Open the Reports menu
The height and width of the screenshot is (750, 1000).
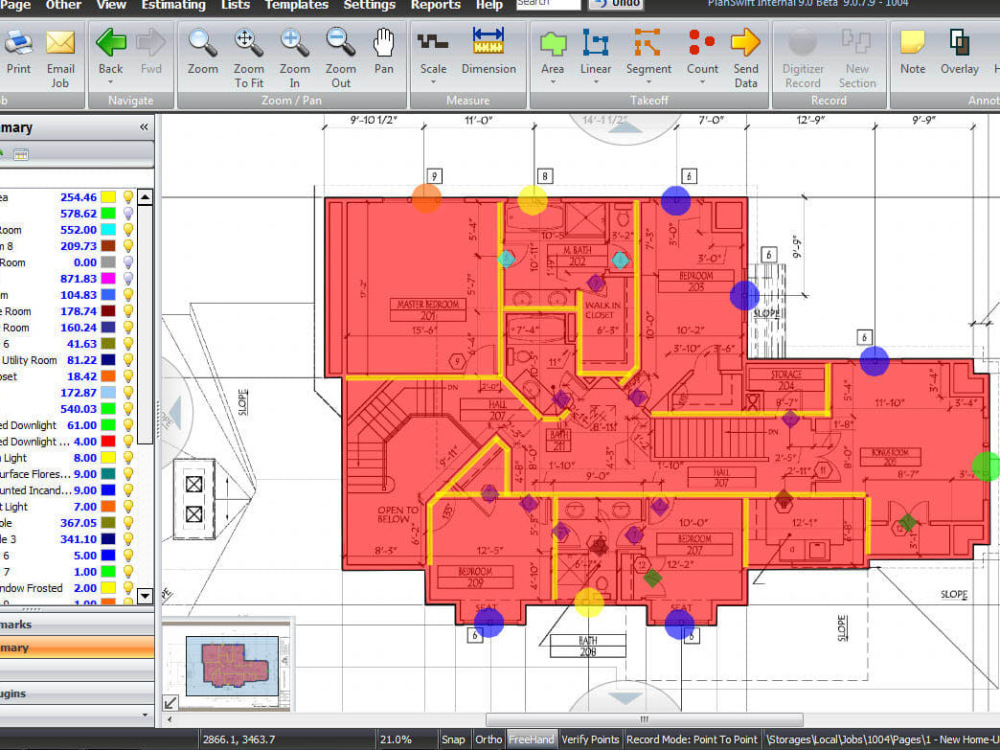[x=436, y=4]
